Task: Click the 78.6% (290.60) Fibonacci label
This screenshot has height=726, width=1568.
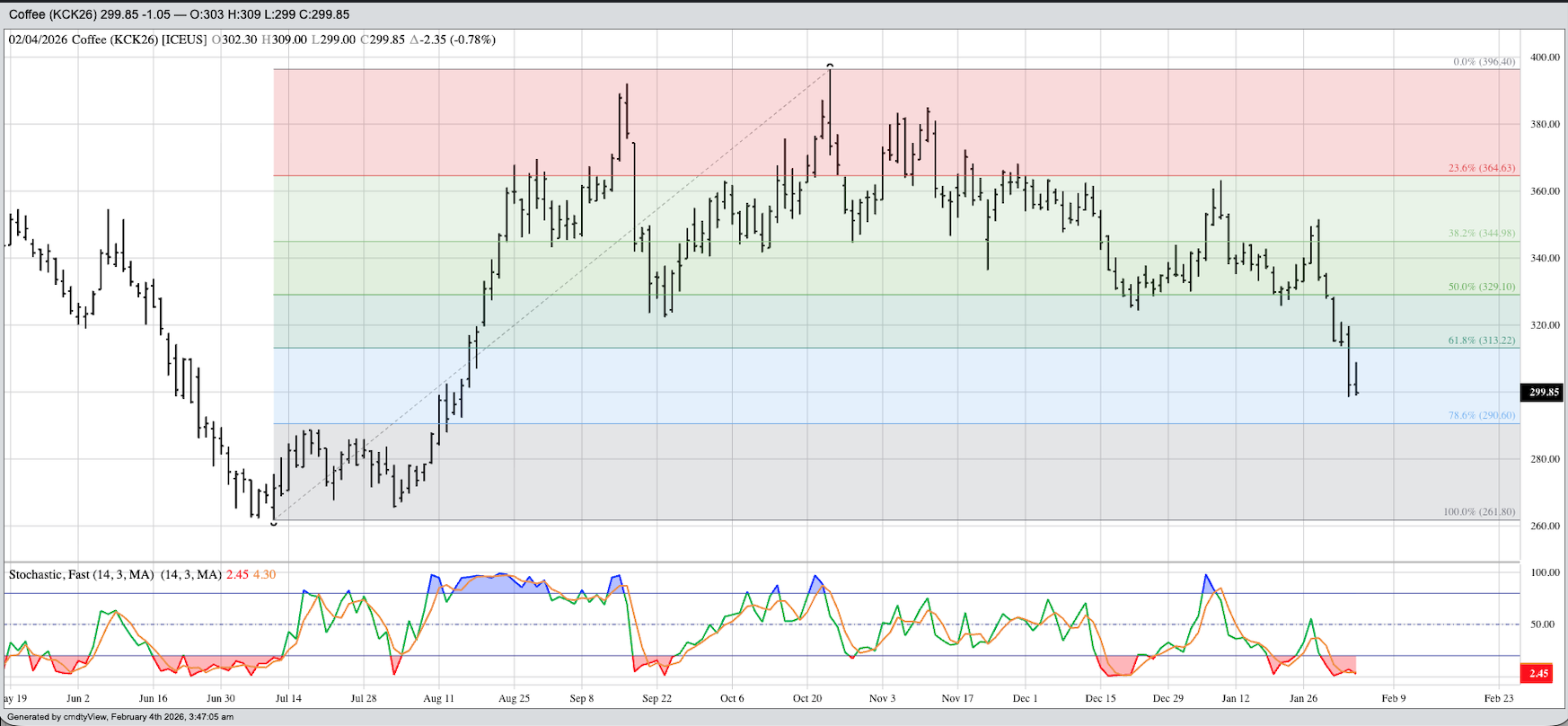Action: coord(1481,415)
